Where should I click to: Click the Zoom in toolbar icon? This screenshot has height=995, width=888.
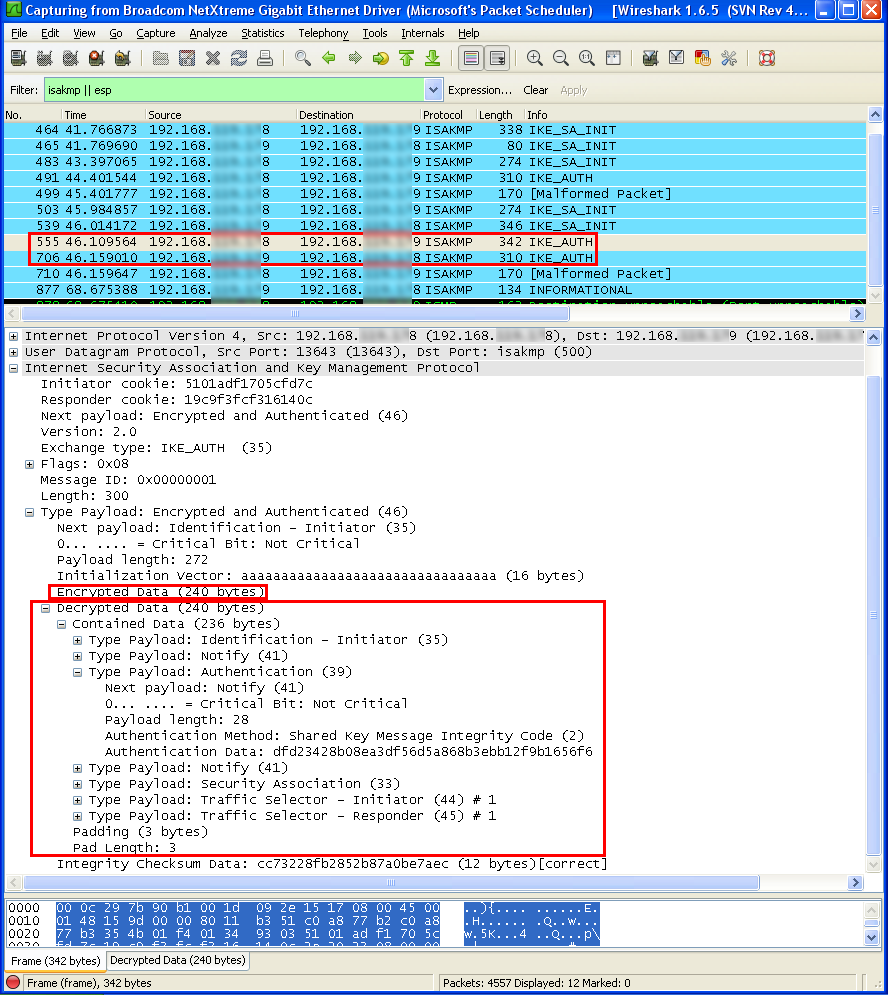pos(534,58)
